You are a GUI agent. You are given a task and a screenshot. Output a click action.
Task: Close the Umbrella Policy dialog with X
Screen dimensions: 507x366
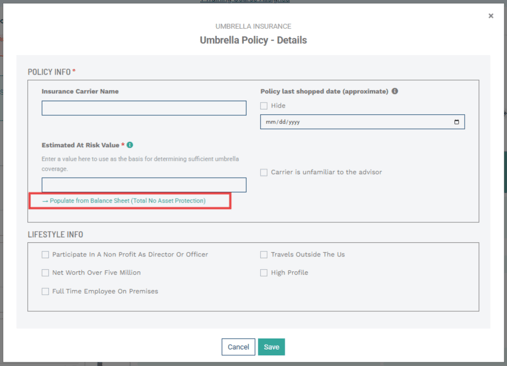tap(491, 16)
